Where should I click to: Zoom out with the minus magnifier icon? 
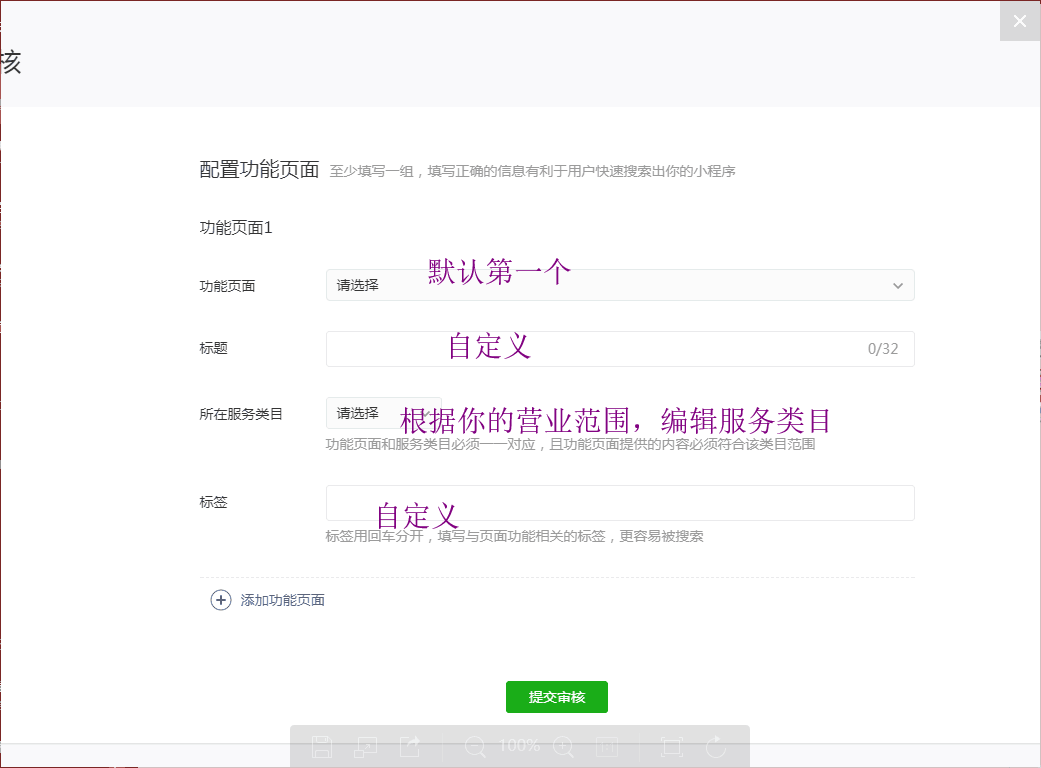click(x=476, y=746)
